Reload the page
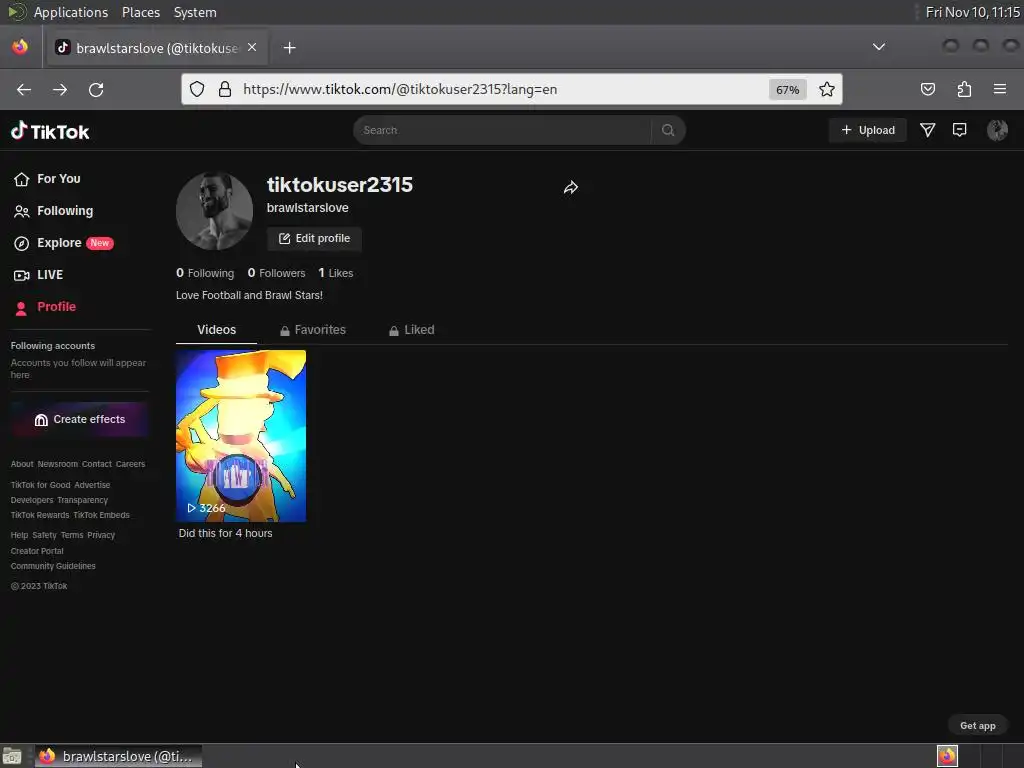Screen dimensions: 1024x768 [x=96, y=89]
